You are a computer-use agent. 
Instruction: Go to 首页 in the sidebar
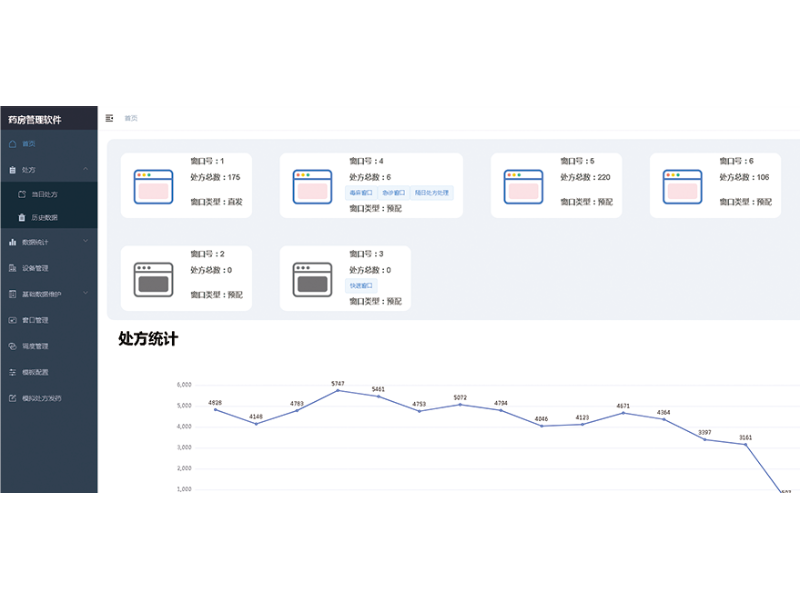[28, 144]
